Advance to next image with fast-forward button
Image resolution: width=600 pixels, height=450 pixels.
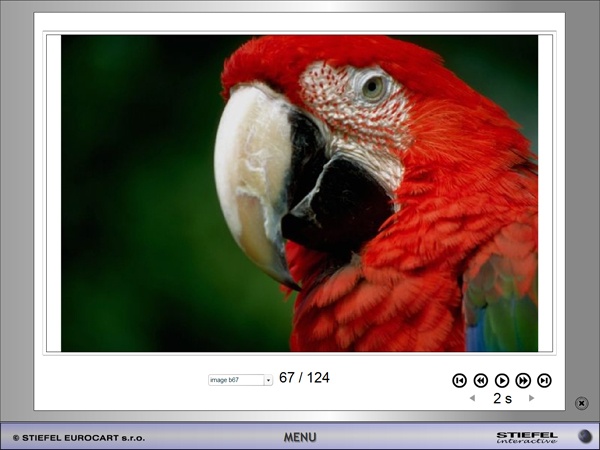[523, 380]
